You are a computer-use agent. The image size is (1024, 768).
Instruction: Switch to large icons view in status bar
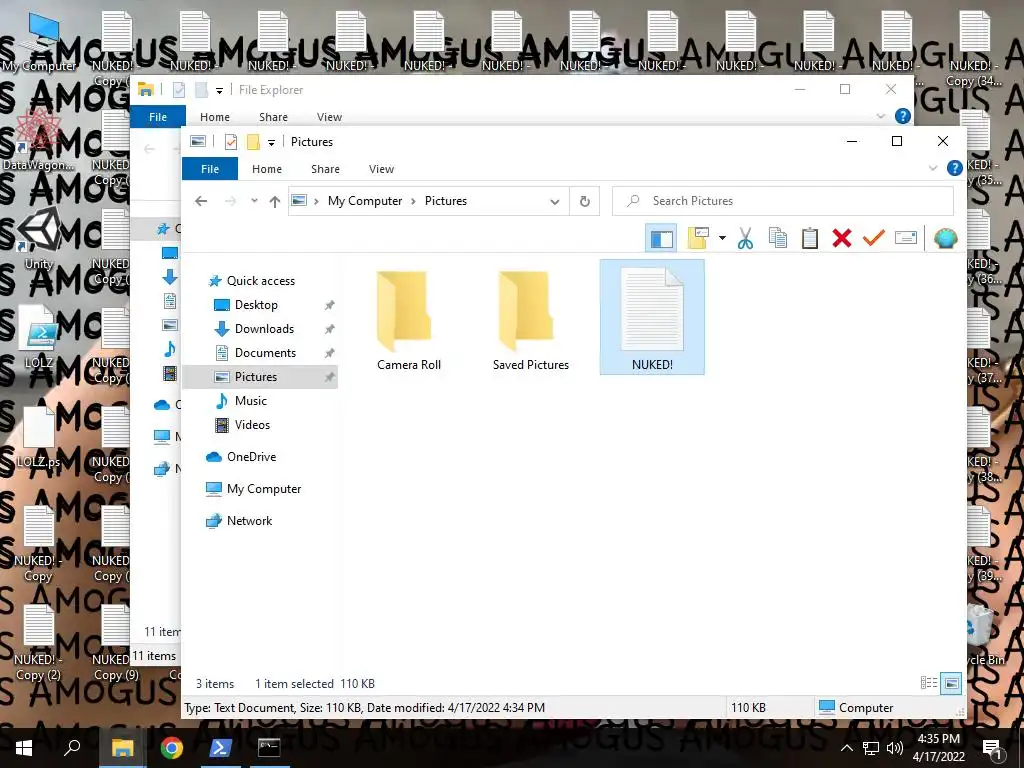[952, 683]
